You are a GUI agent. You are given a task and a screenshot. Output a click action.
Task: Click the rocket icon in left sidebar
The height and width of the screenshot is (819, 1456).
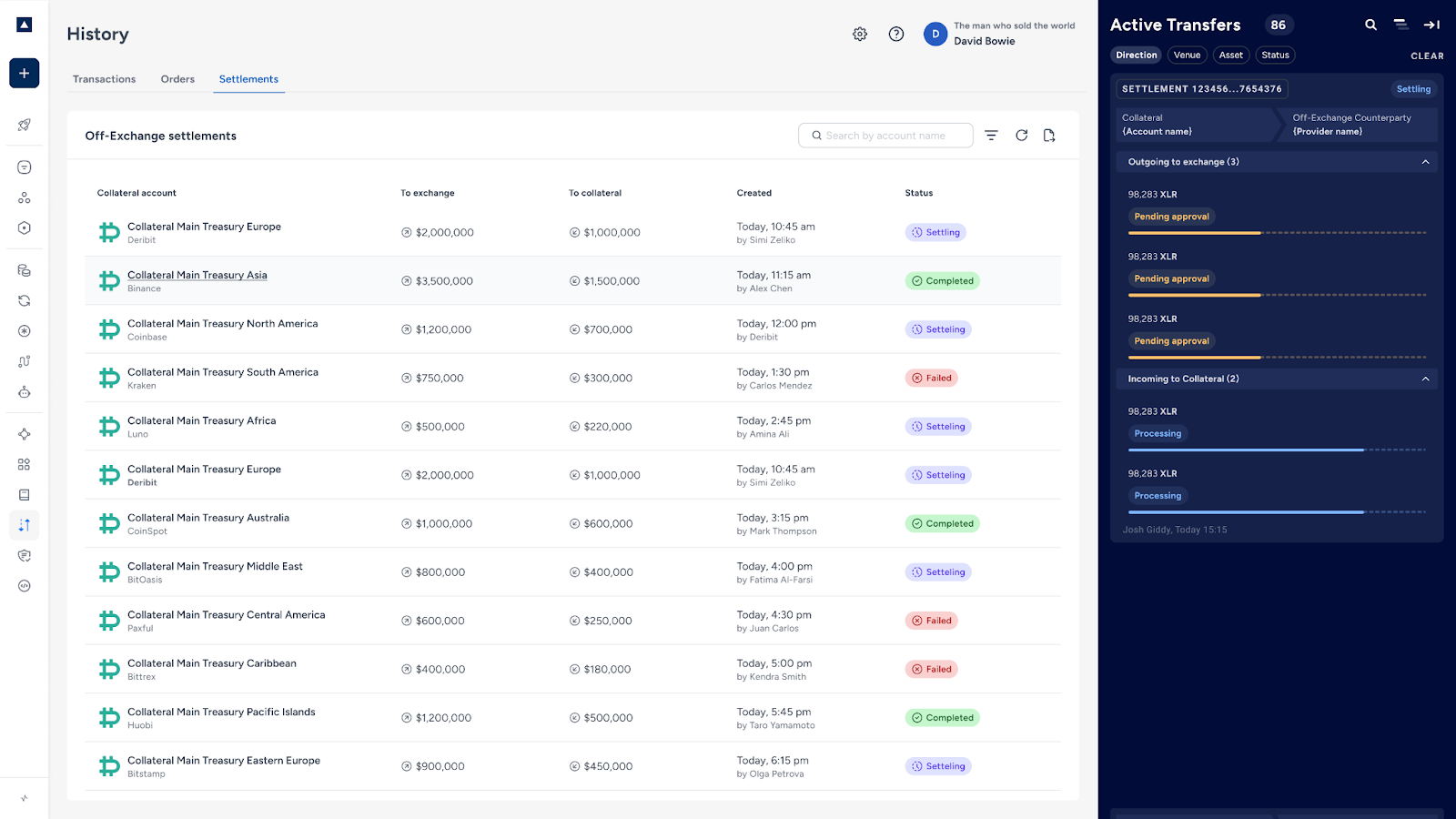[x=25, y=125]
